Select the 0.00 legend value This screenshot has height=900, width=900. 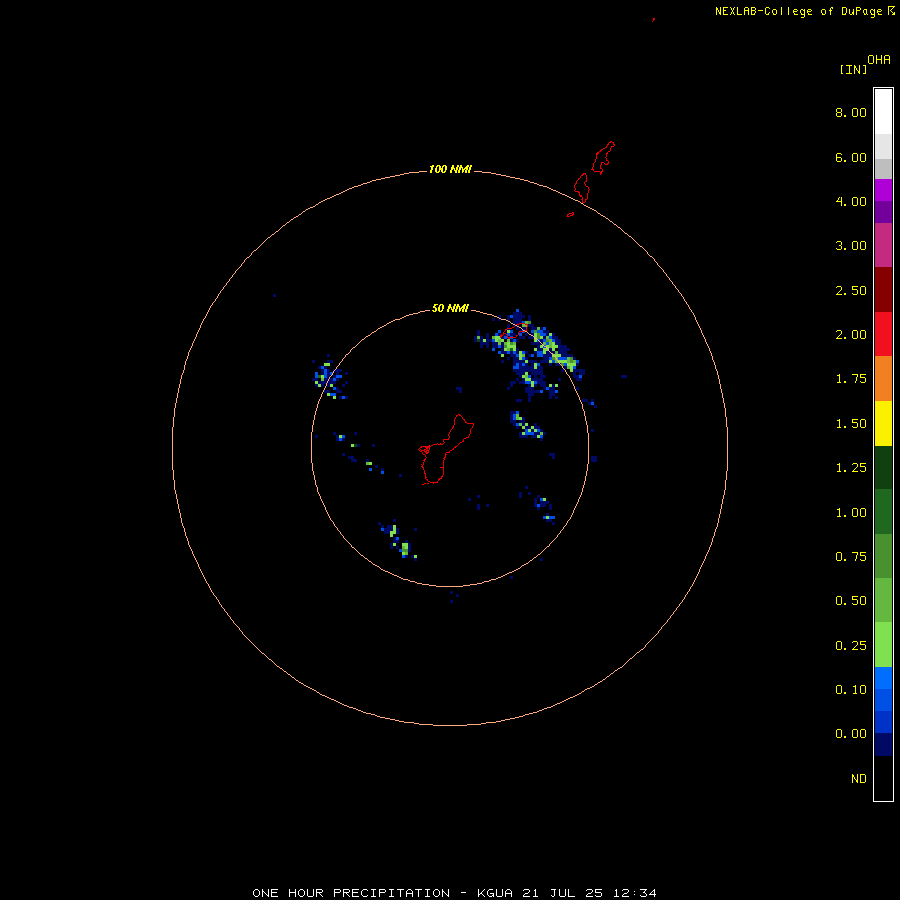(851, 734)
